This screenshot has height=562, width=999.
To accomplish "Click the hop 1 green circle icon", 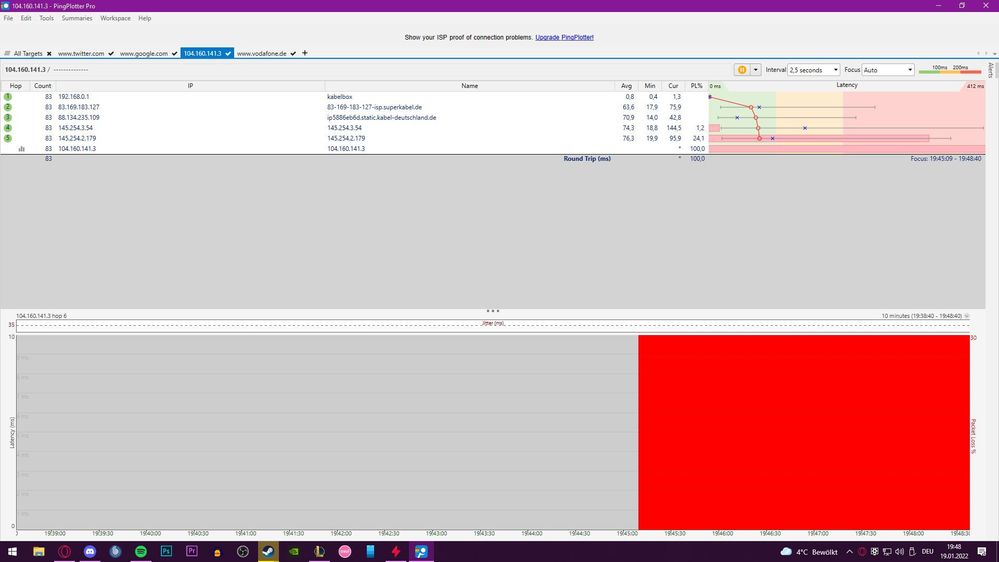I will [8, 97].
